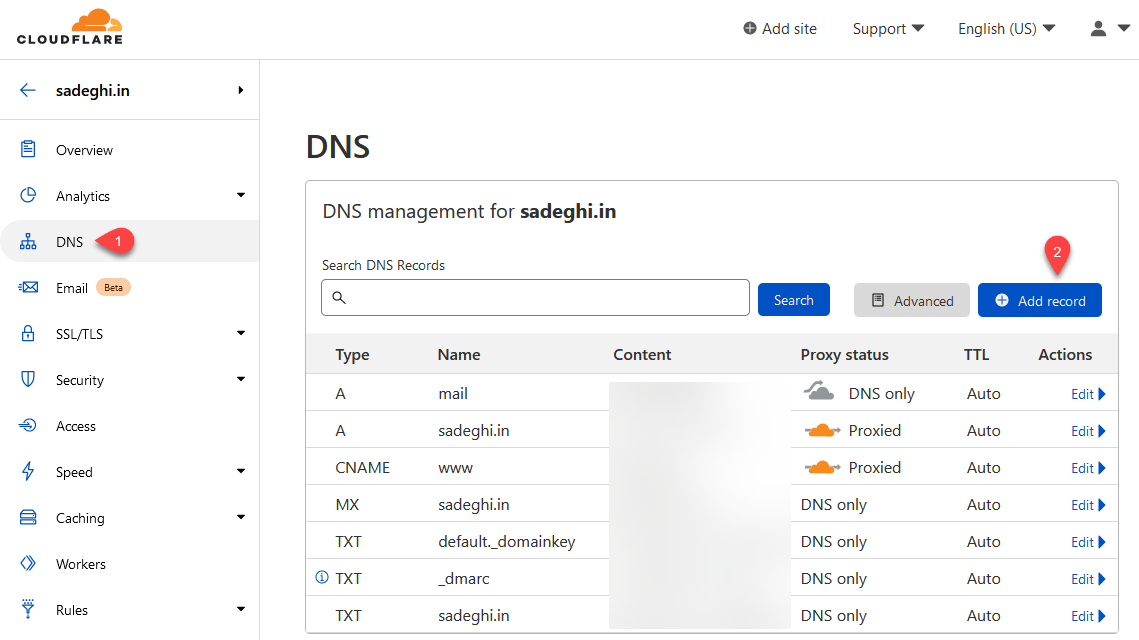
Task: Edit the www CNAME record
Action: coord(1088,468)
